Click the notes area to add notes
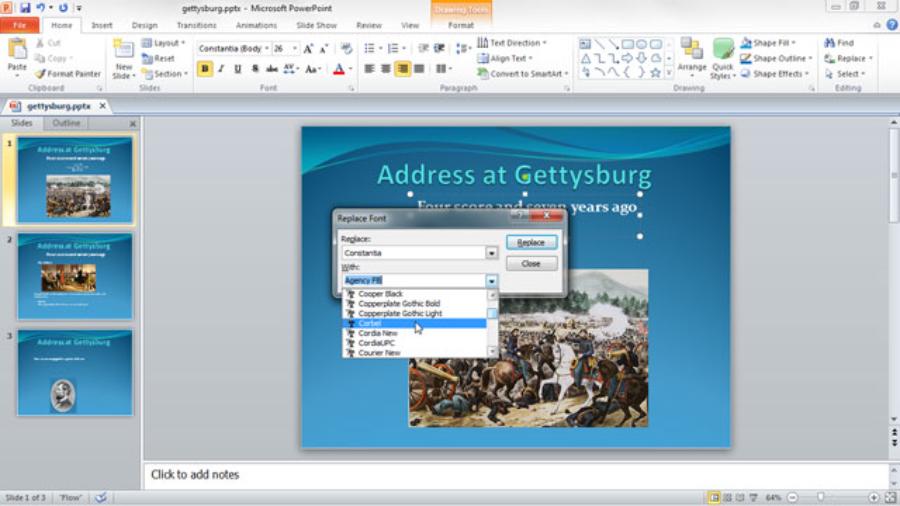900x506 pixels. (515, 475)
